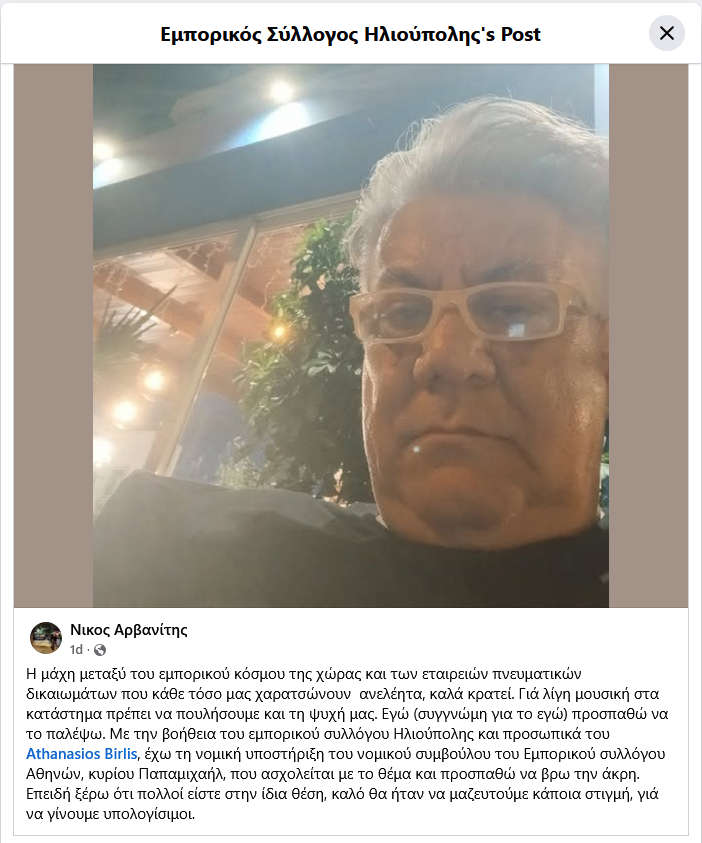Click the text line starting δικαιωμάτων που κάθε
Screen dimensions: 702x843
342,694
